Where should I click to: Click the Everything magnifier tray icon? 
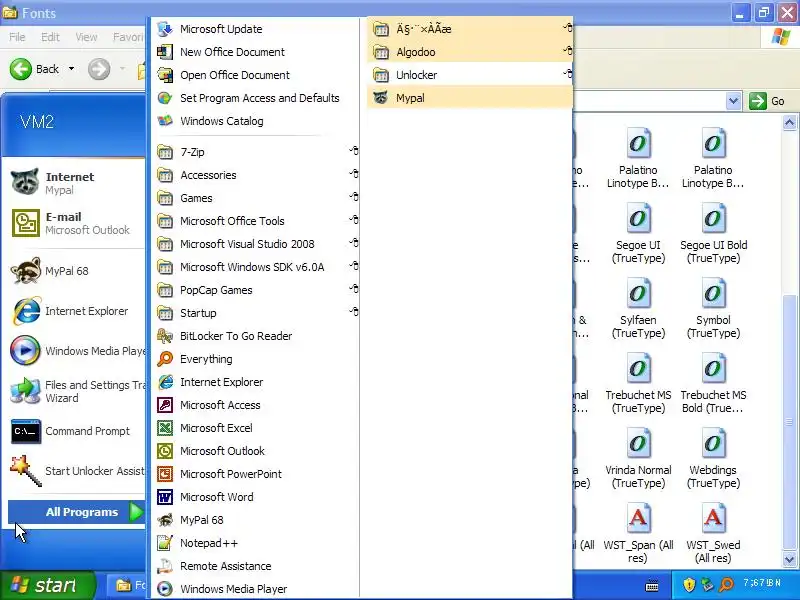(x=726, y=584)
